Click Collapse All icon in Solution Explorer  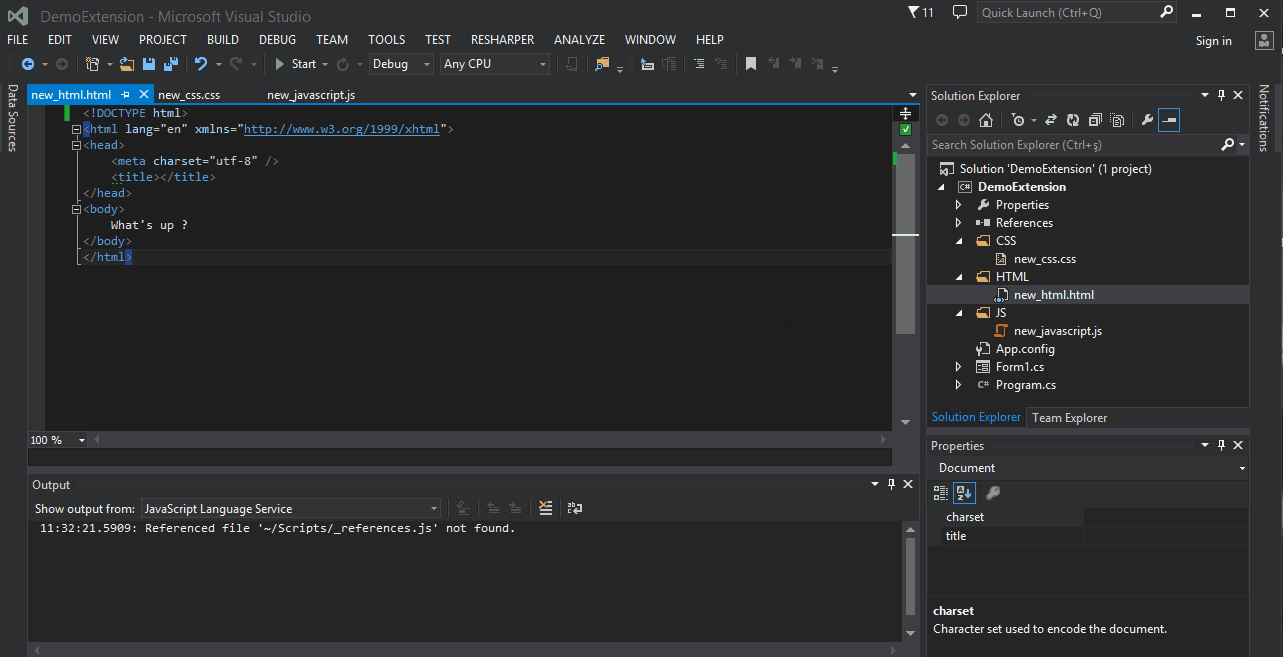click(1094, 120)
